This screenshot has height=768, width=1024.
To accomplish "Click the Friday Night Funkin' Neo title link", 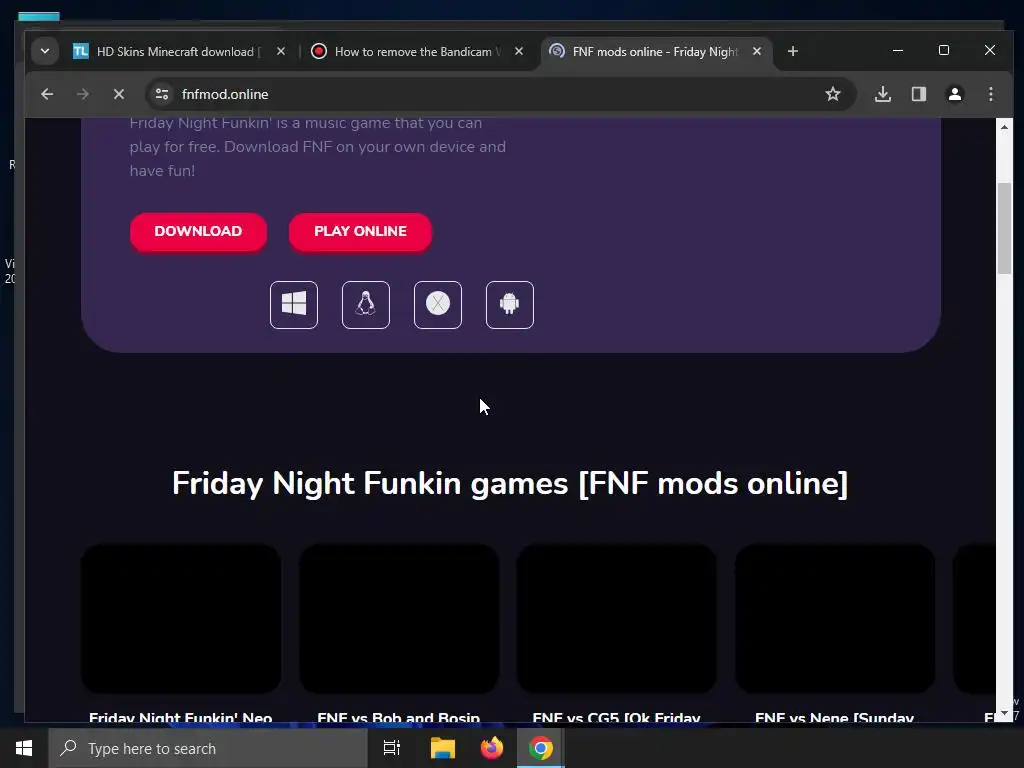I will 181,717.
